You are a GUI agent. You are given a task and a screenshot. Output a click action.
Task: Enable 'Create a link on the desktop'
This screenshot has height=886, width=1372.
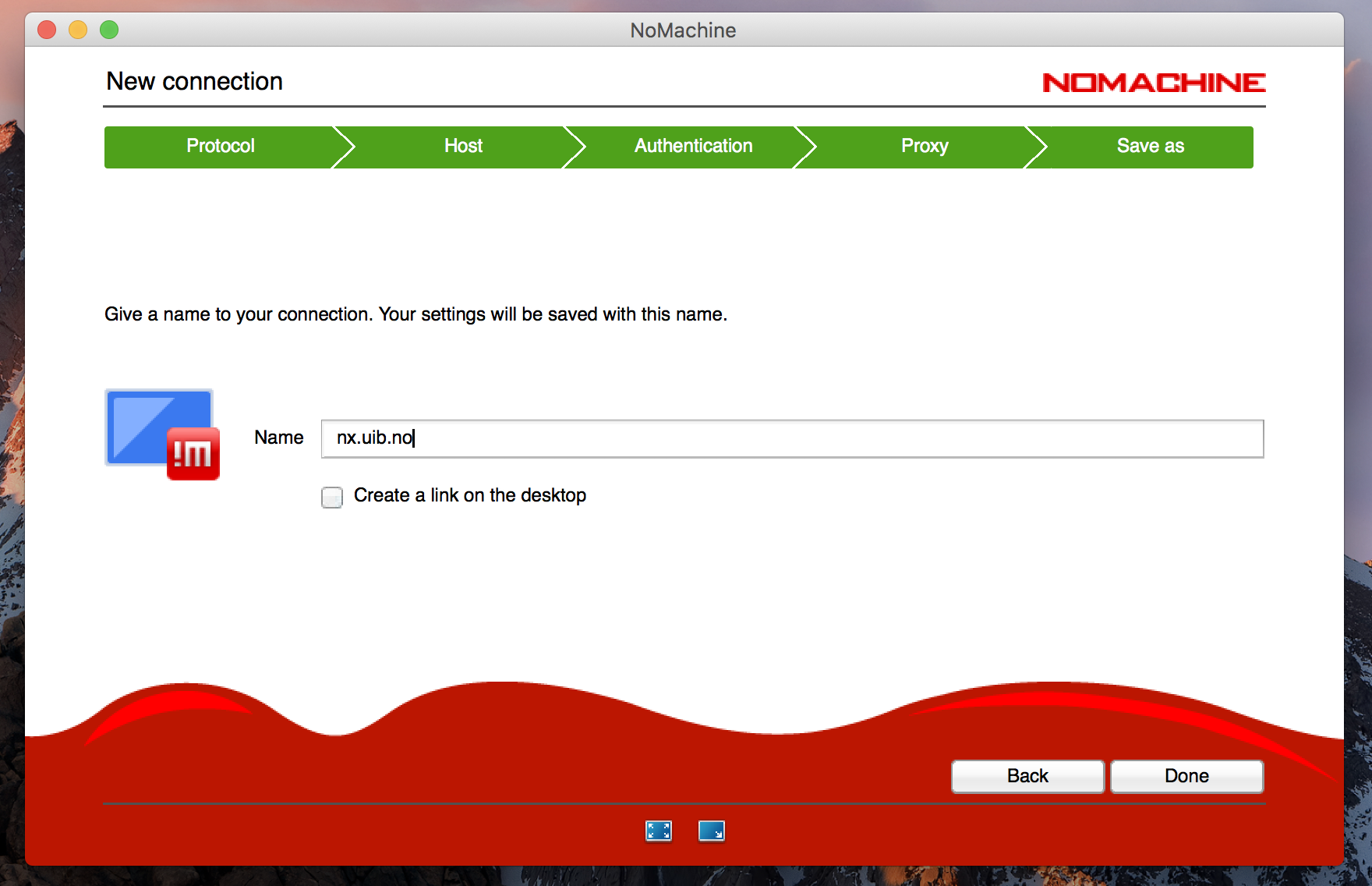point(332,497)
